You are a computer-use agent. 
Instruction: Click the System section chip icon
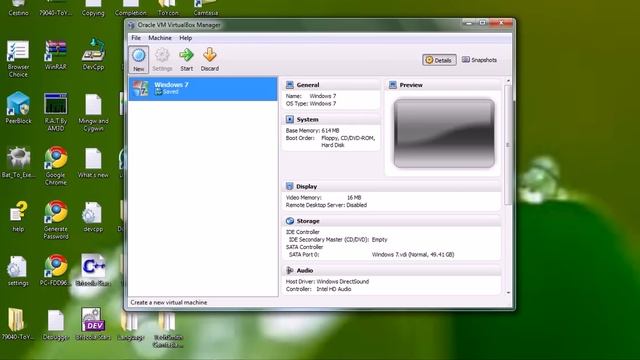tap(290, 119)
